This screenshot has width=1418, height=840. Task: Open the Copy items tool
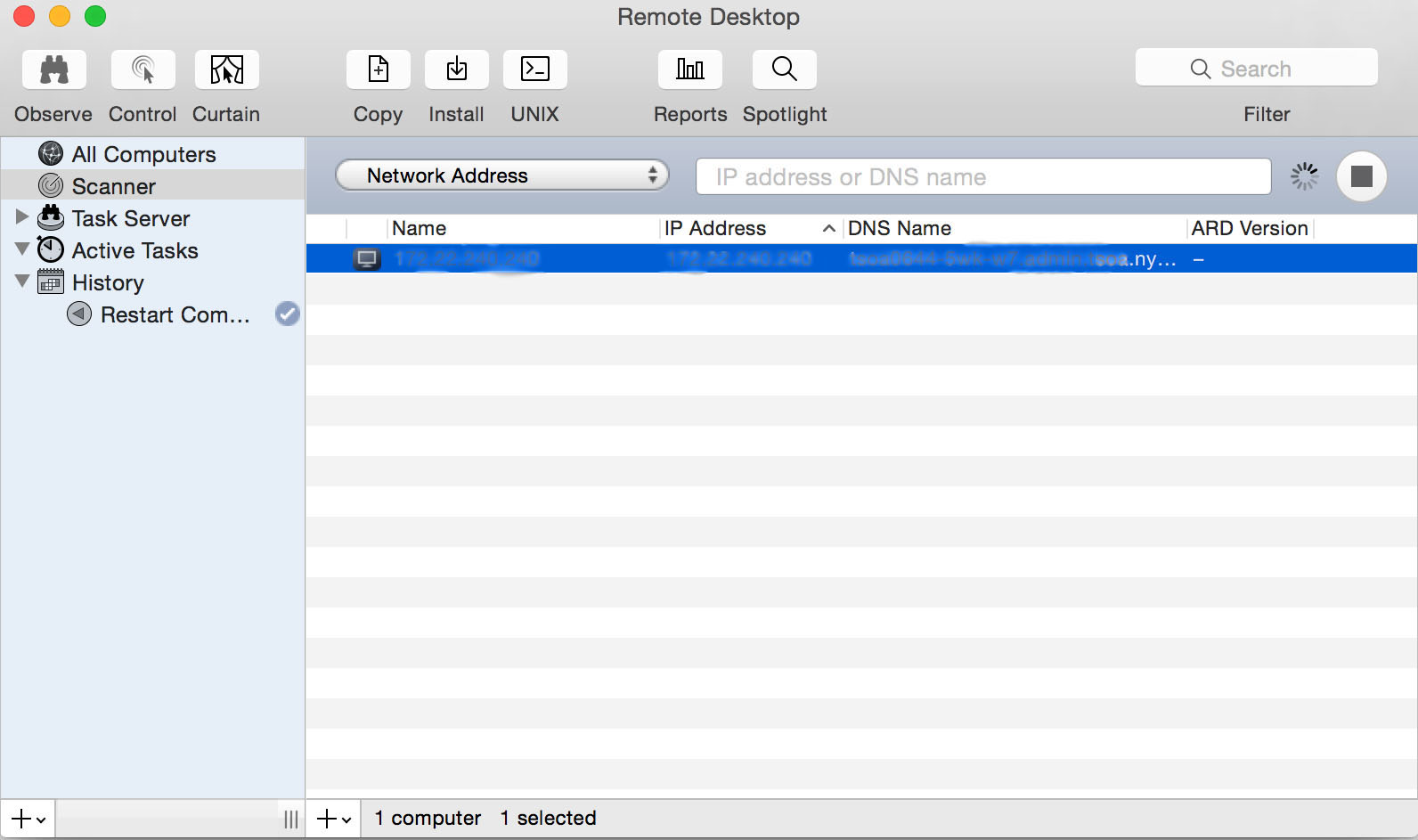[378, 69]
